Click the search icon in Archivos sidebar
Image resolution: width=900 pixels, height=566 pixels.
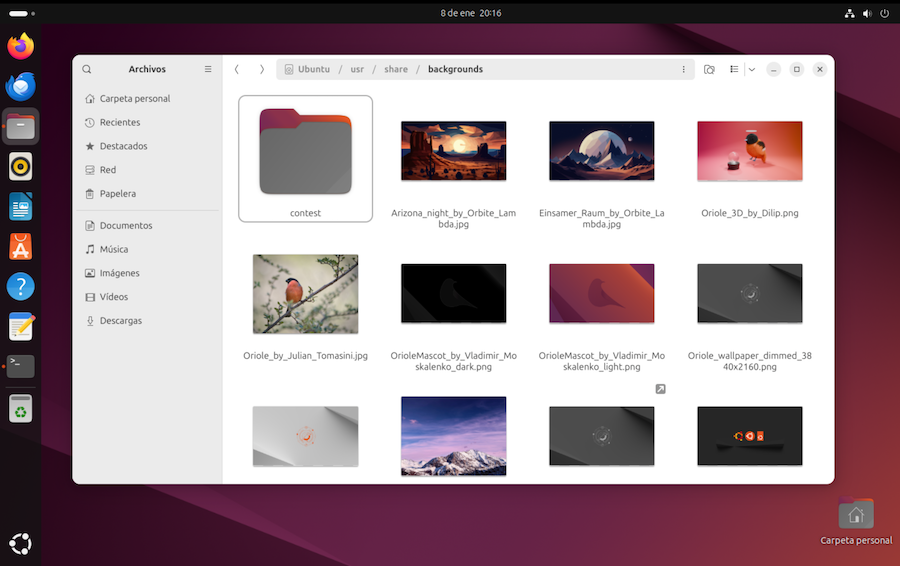(x=87, y=70)
